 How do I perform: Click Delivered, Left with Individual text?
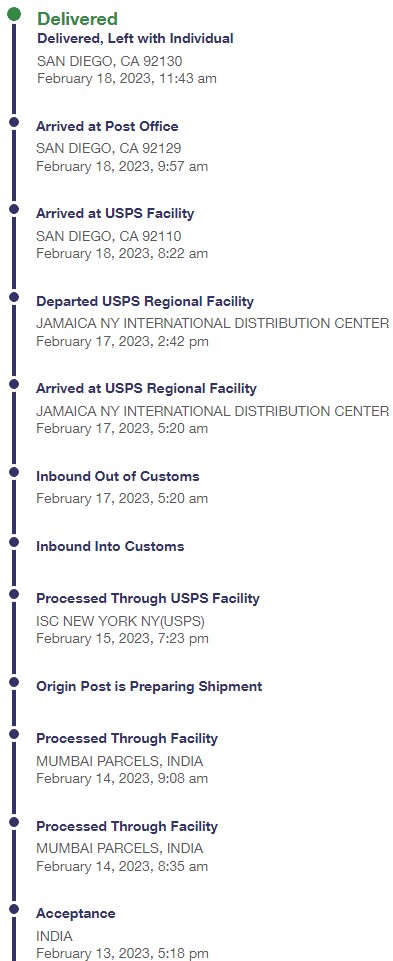(x=135, y=39)
